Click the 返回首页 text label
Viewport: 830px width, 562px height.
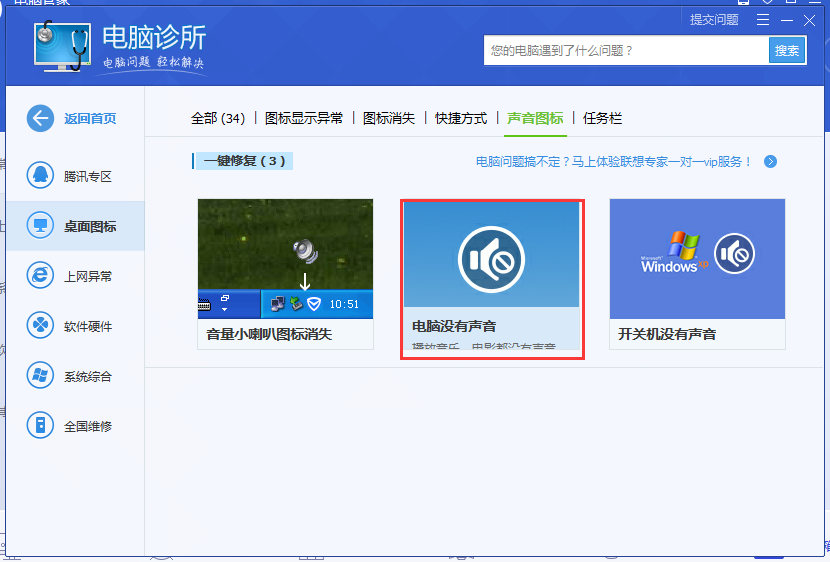(90, 119)
